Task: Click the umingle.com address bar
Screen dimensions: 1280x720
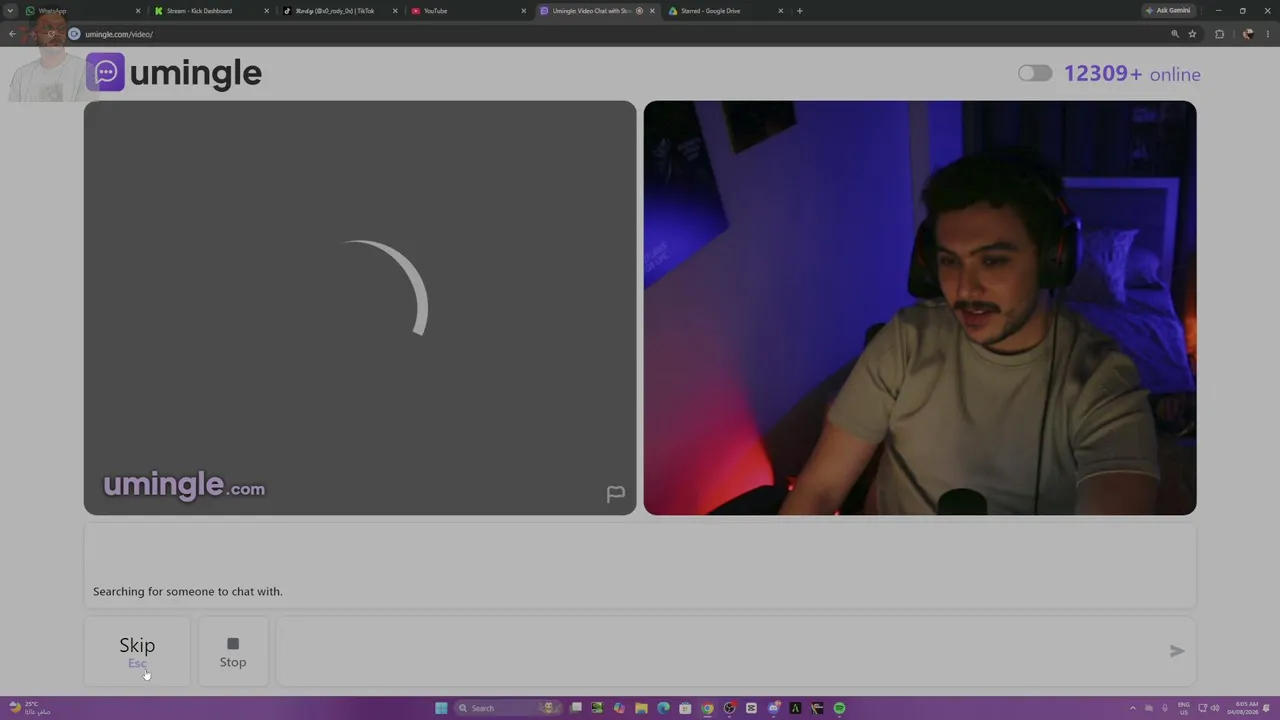Action: (620, 34)
